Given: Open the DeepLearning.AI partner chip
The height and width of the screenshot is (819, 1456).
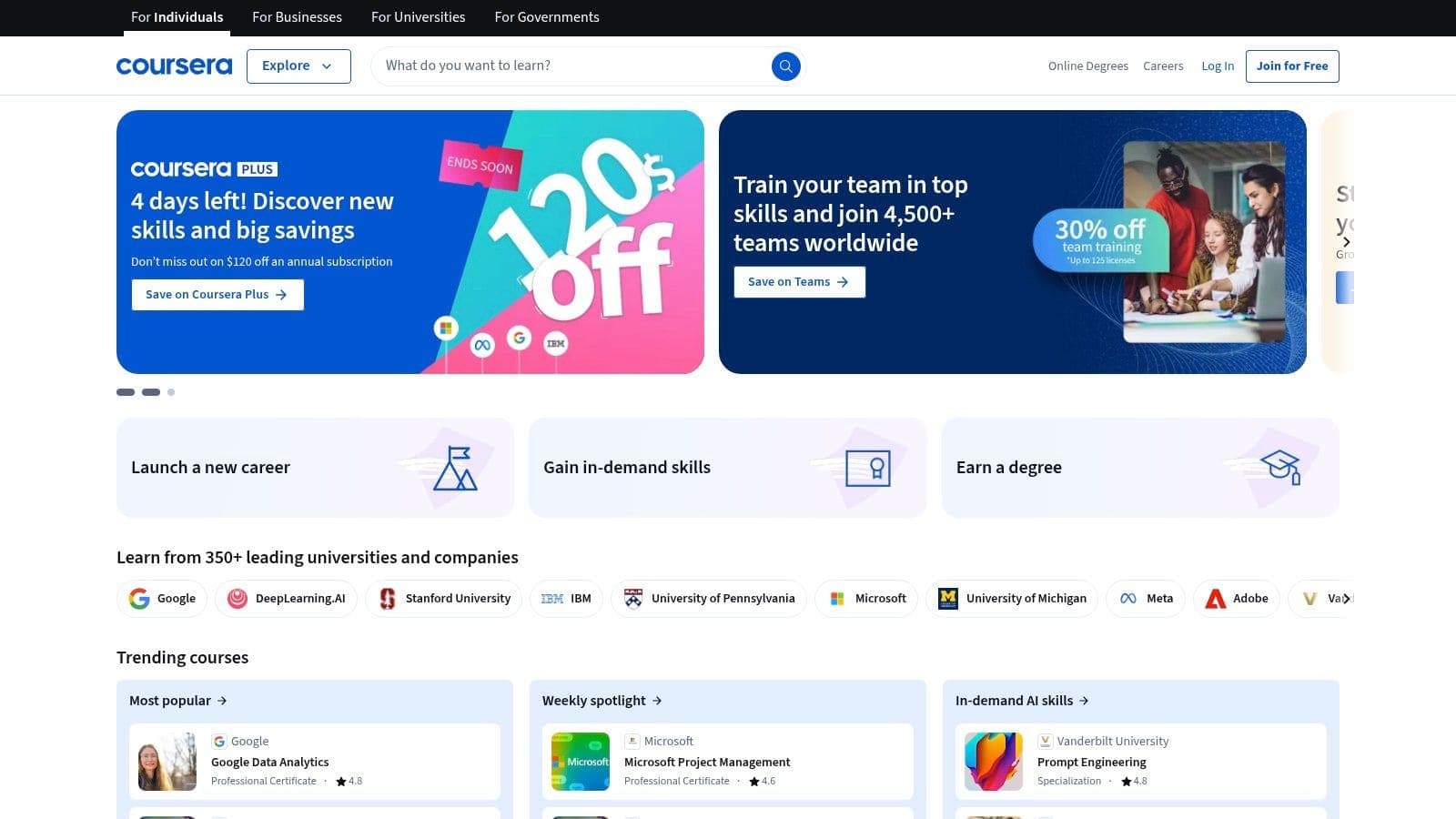Looking at the screenshot, I should click(287, 599).
